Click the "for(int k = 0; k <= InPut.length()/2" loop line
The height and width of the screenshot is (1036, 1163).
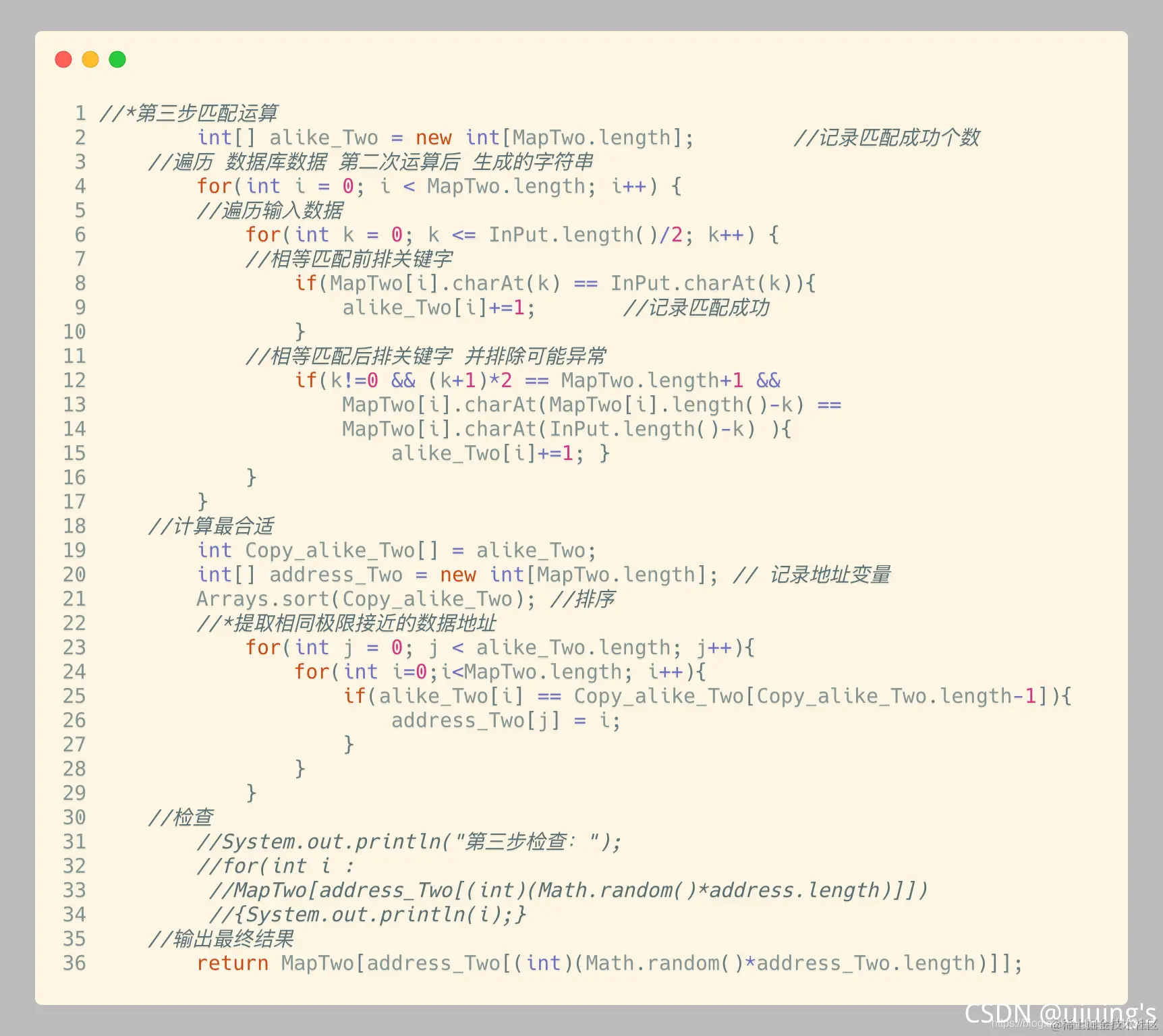tap(512, 235)
